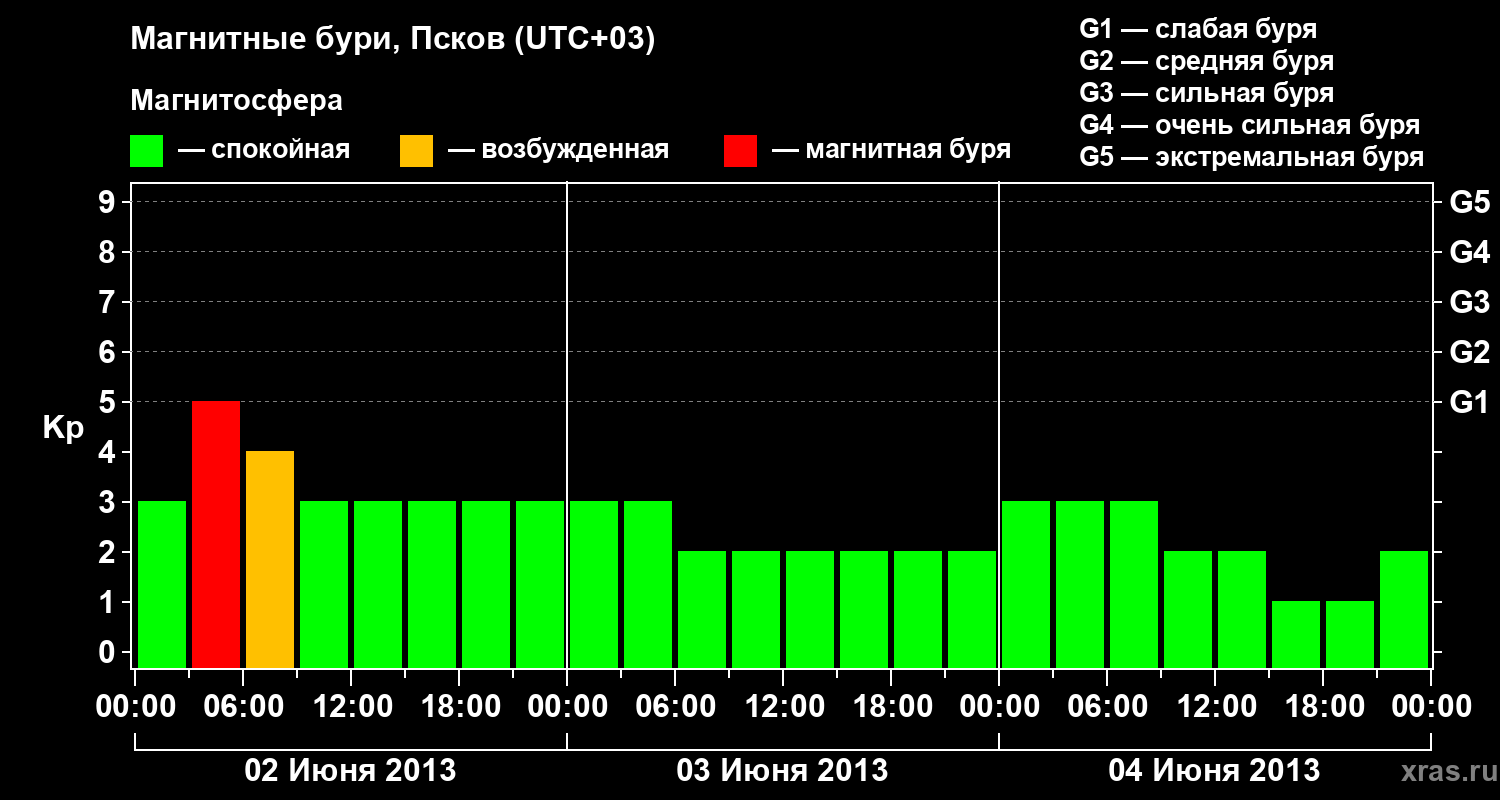Click the 3 value on Kp axis

tap(109, 502)
